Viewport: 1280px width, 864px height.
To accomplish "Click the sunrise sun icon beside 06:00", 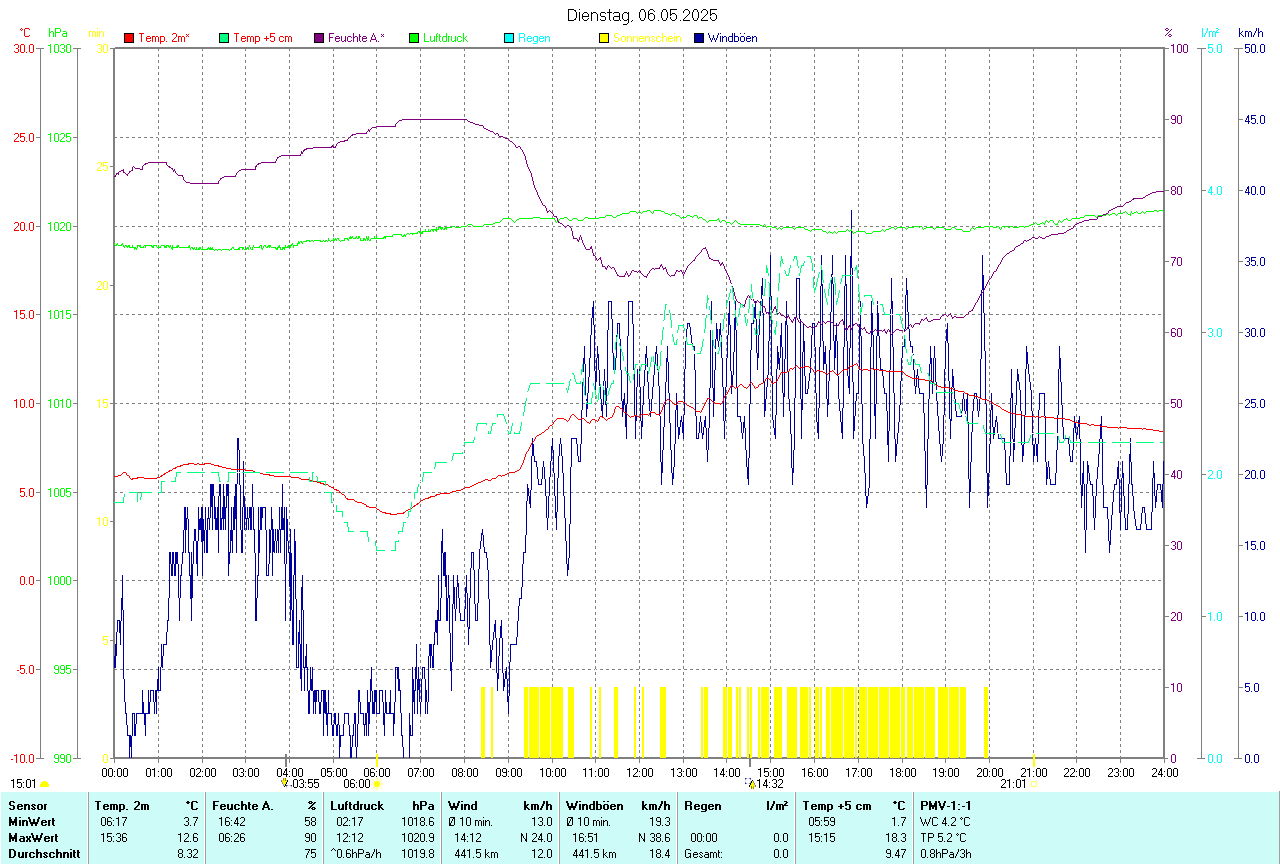I will click(x=376, y=785).
